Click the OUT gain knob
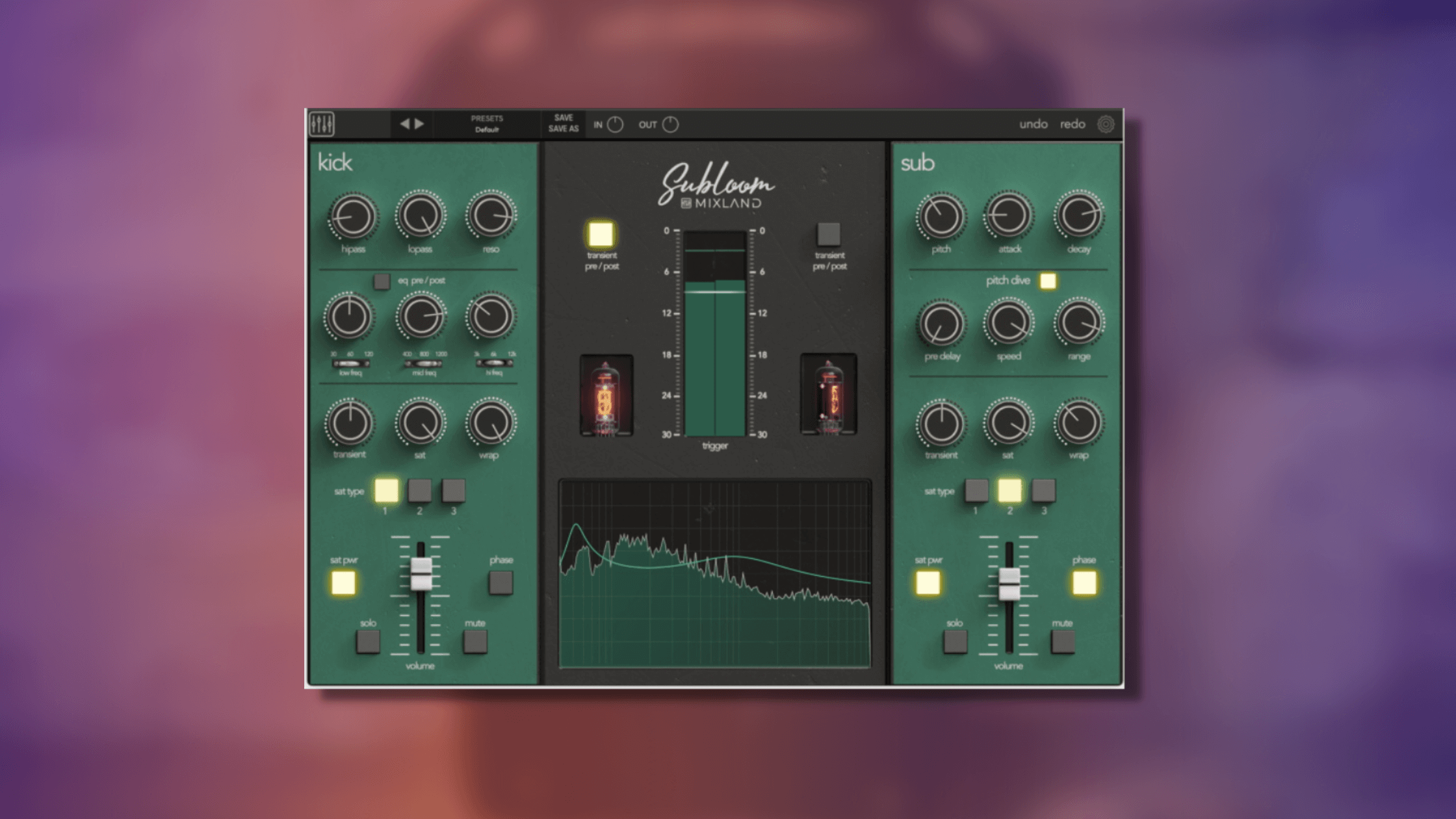This screenshot has height=819, width=1456. click(670, 124)
